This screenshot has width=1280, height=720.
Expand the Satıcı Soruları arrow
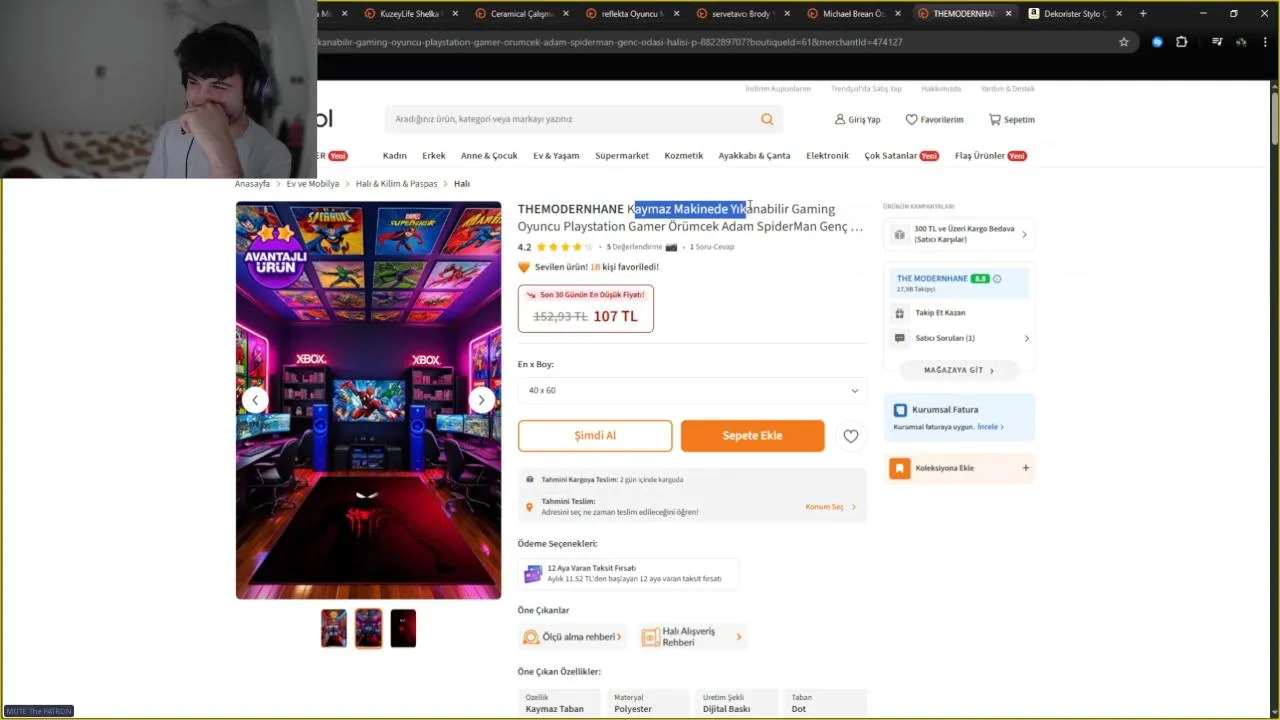click(1026, 338)
